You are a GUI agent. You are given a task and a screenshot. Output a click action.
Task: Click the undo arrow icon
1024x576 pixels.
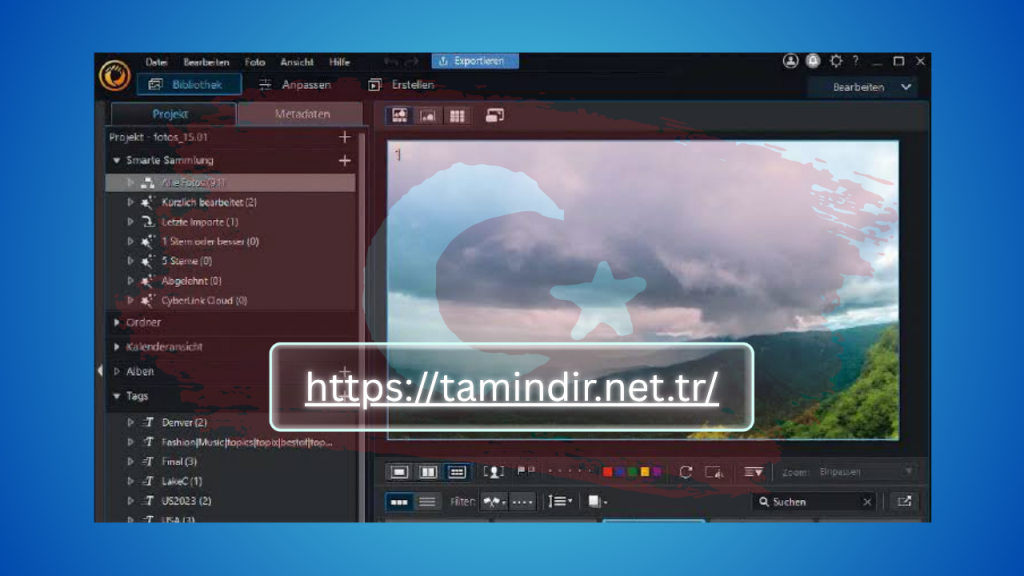pyautogui.click(x=391, y=61)
